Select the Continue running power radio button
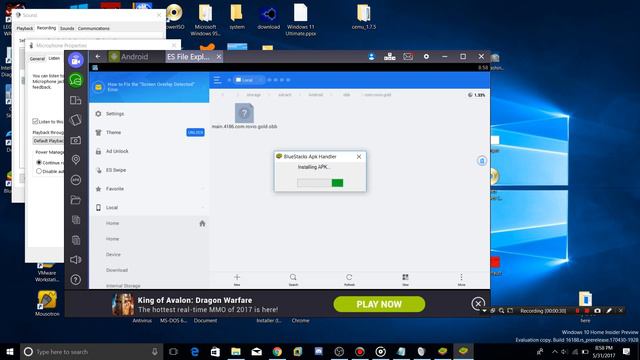The height and width of the screenshot is (360, 640). 39,162
